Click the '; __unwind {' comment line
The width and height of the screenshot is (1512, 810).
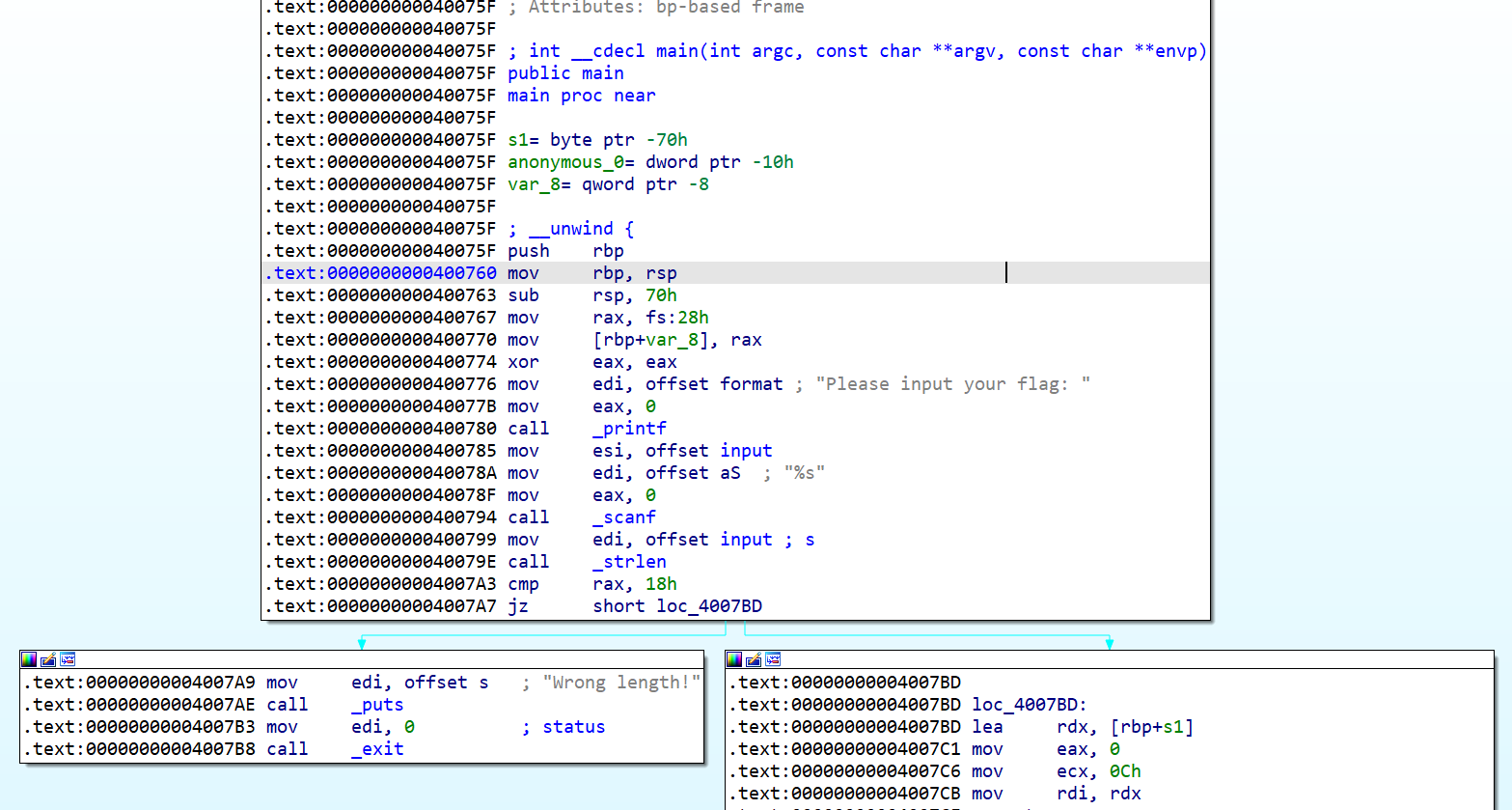click(571, 229)
